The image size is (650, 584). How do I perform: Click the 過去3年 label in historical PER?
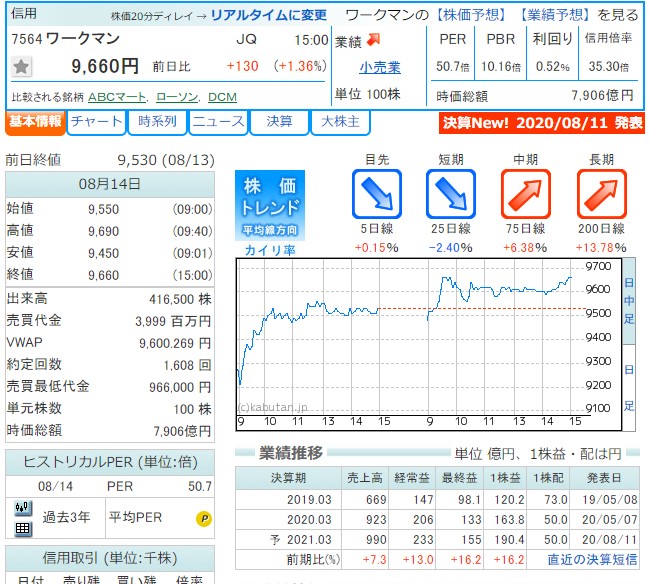point(66,517)
